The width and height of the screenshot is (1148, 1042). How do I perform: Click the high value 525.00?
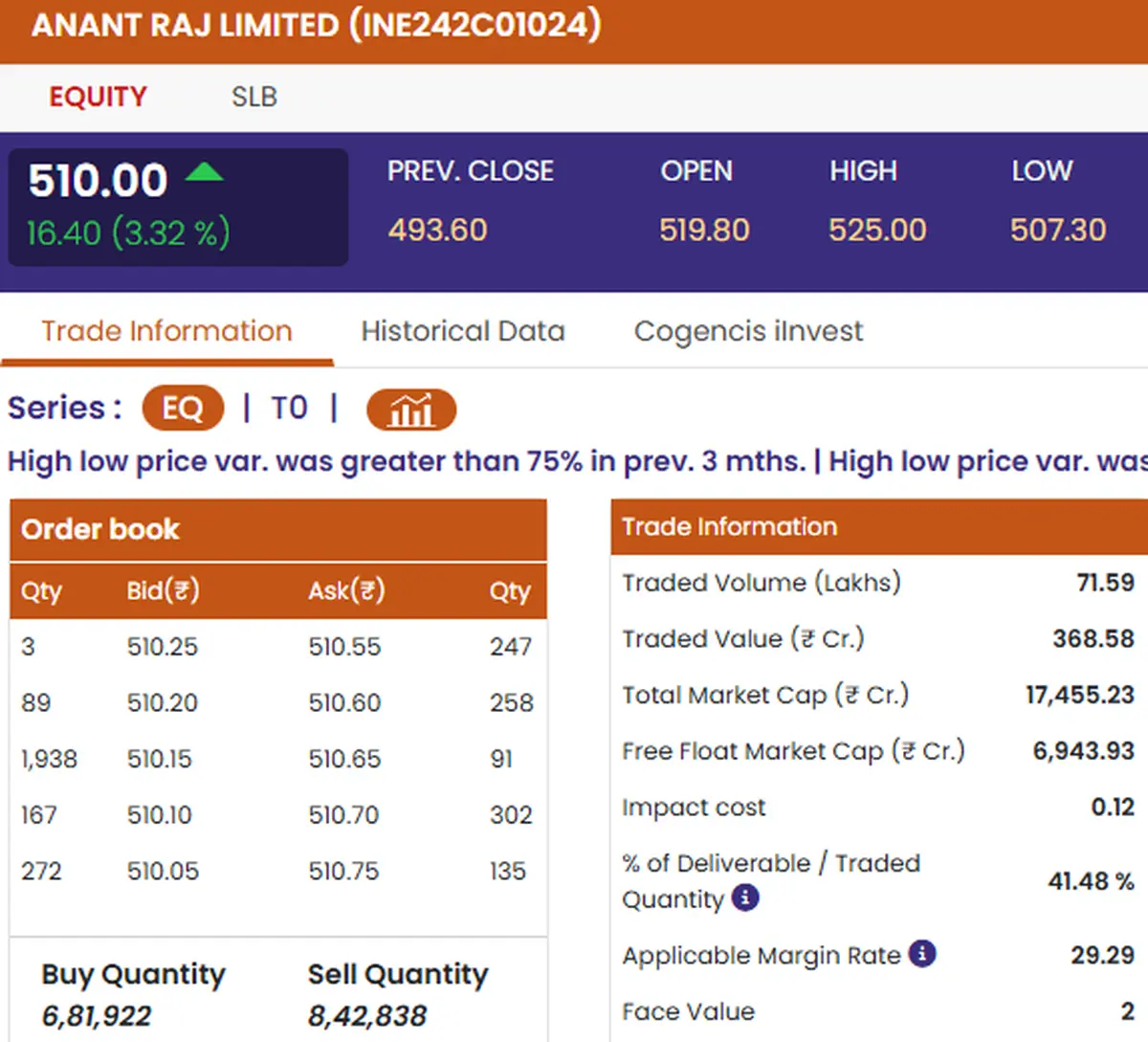[x=877, y=230]
